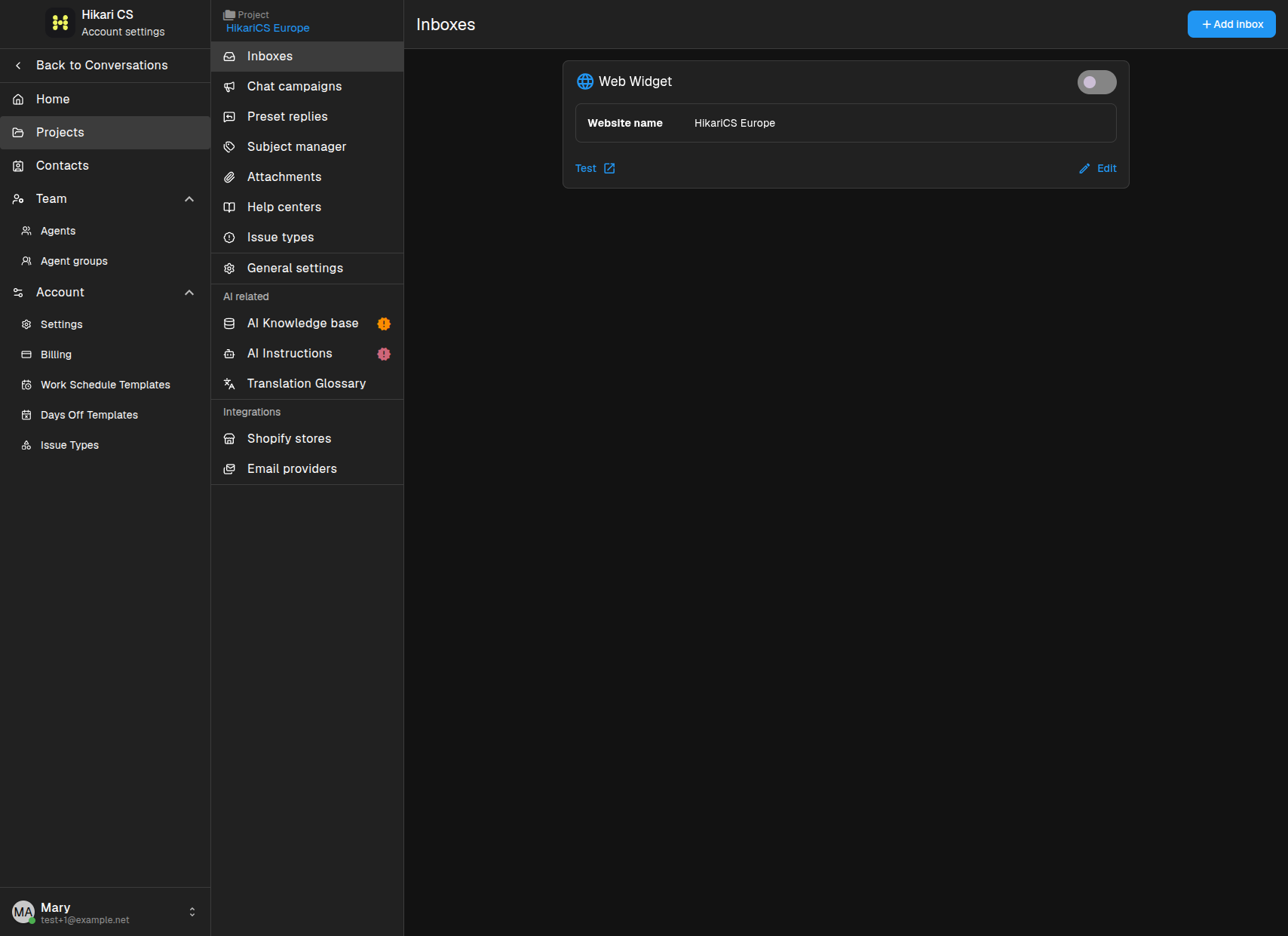This screenshot has width=1288, height=936.
Task: Click the Work Schedule Templates label
Action: click(x=106, y=385)
